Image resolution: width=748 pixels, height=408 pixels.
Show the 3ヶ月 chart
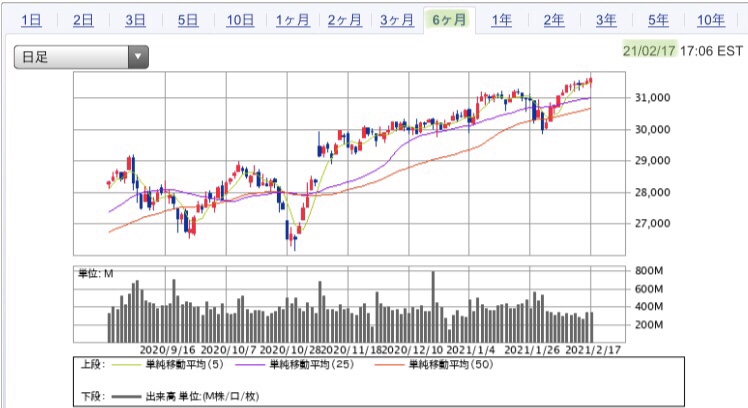coord(397,20)
